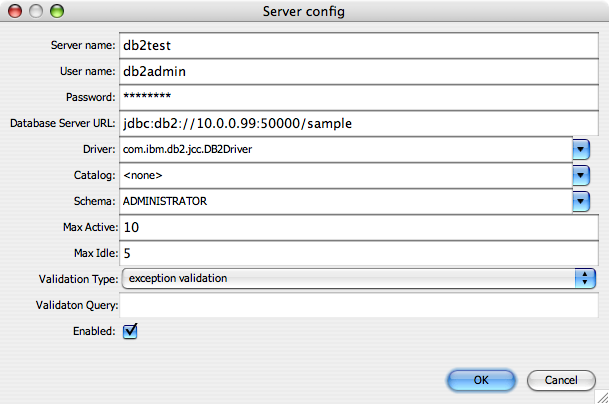This screenshot has width=609, height=404.
Task: Focus the Password field
Action: [x=358, y=97]
